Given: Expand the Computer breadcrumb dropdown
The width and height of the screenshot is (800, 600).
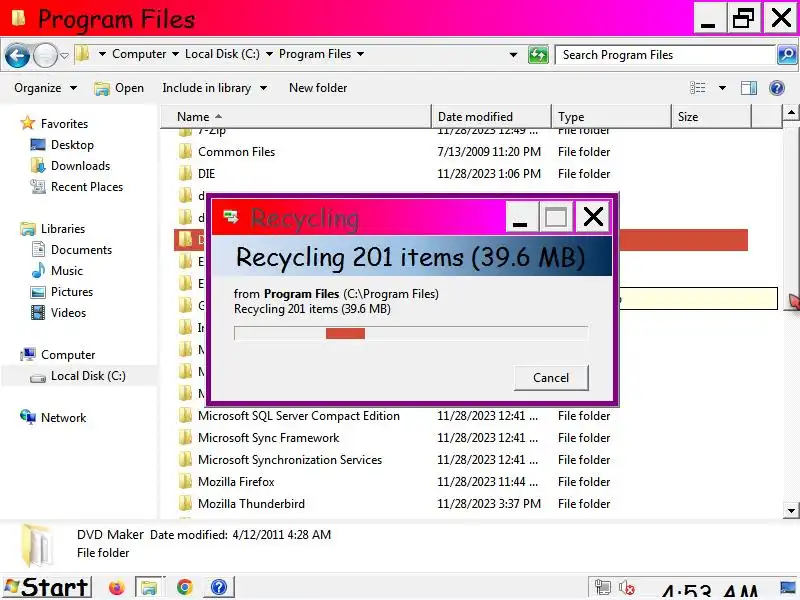Looking at the screenshot, I should [x=175, y=54].
